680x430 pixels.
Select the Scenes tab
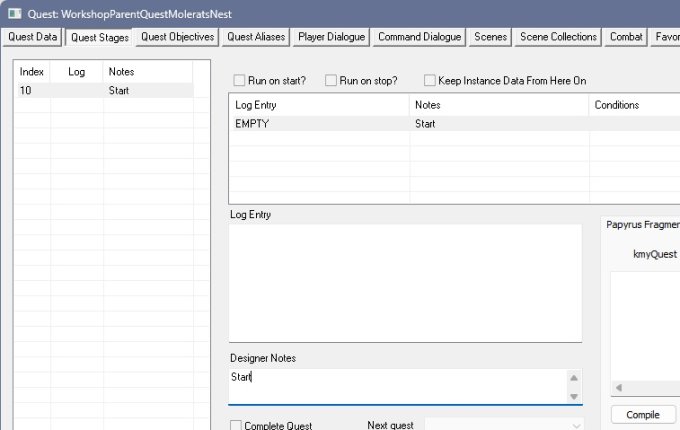(490, 37)
